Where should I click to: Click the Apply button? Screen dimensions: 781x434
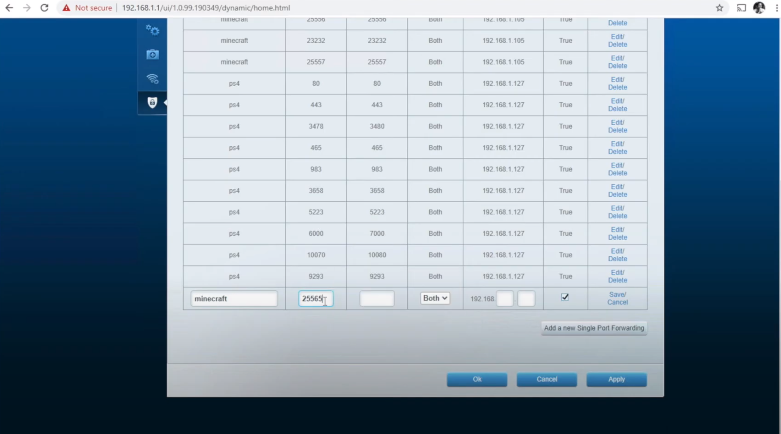pos(616,379)
